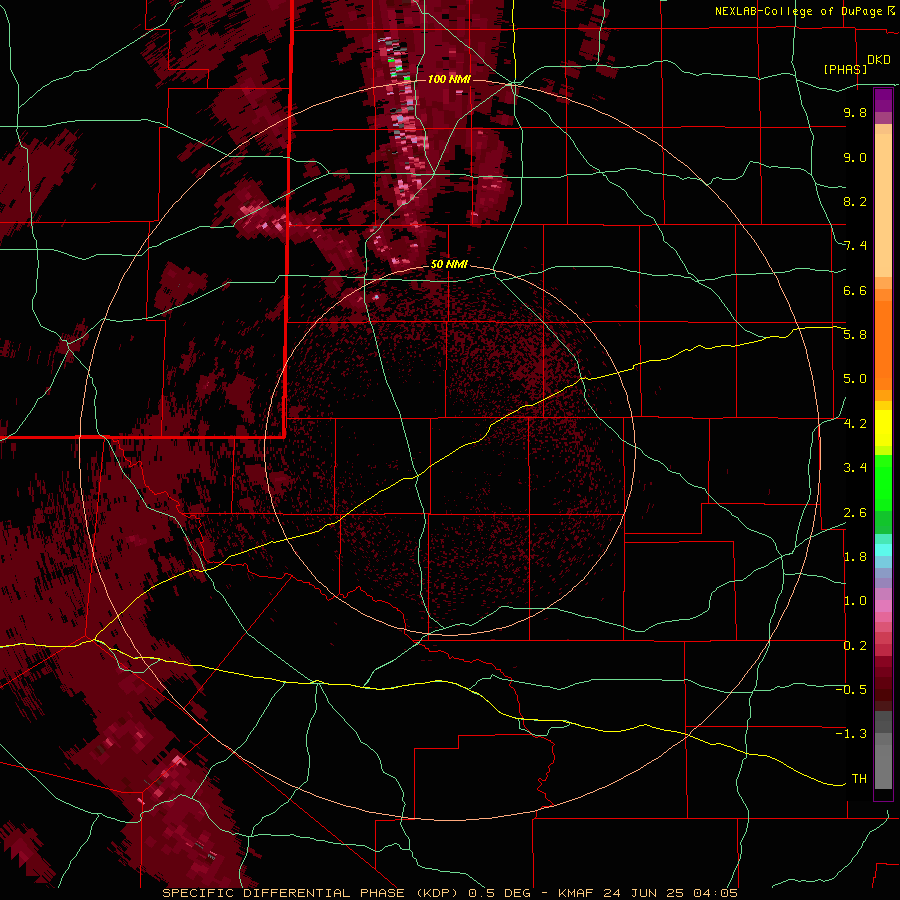
Task: Click the 4.2 color scale value
Action: point(855,424)
